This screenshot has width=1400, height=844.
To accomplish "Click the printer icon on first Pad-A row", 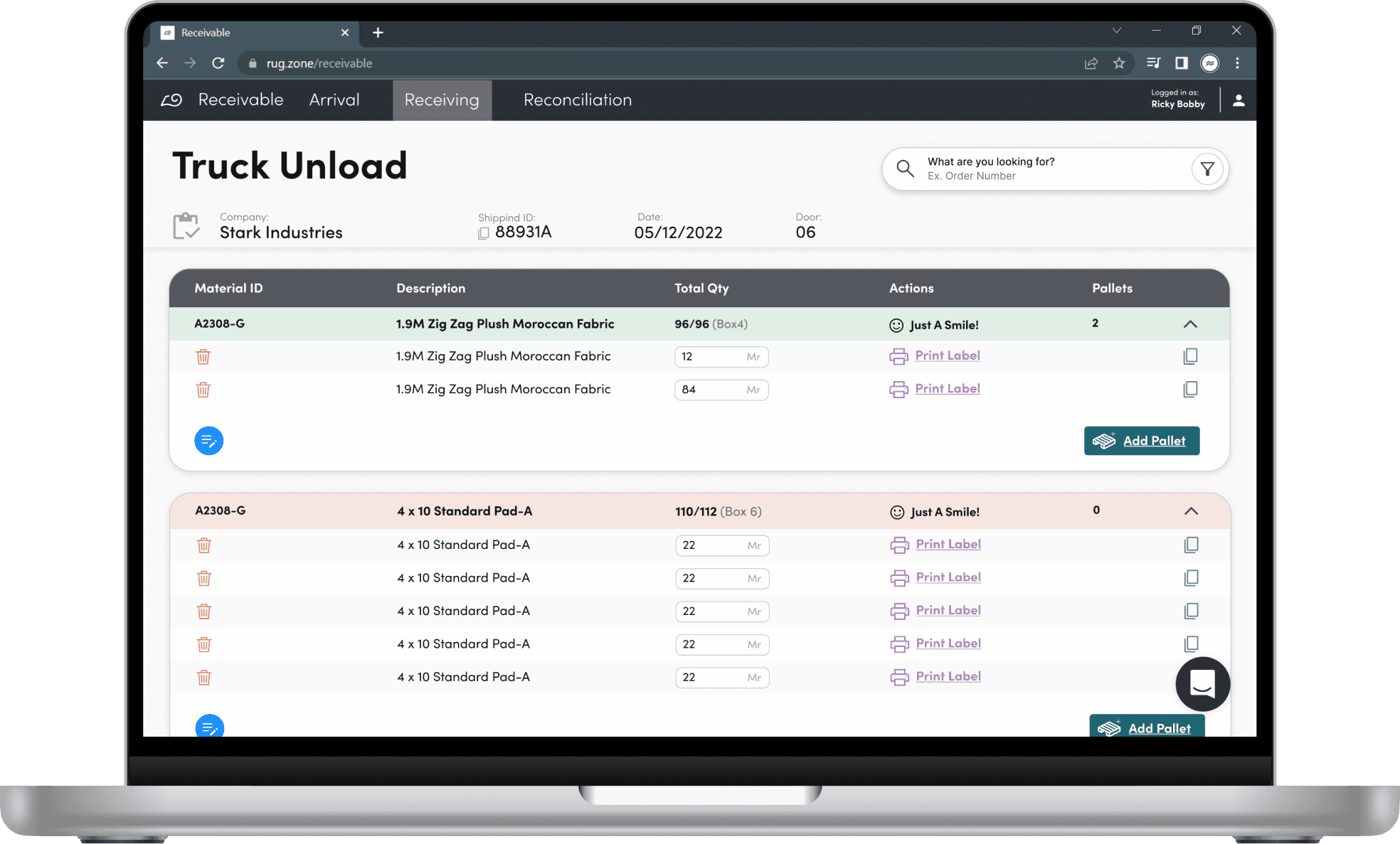I will 899,545.
